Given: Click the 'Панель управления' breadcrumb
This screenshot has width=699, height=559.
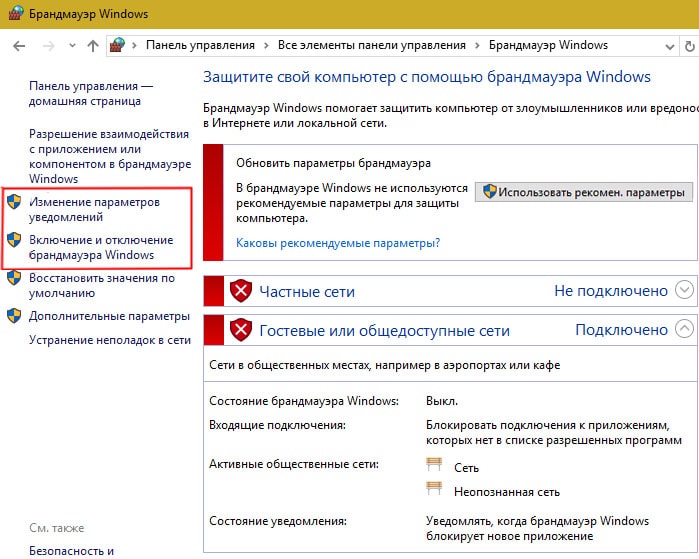Looking at the screenshot, I should [x=200, y=45].
